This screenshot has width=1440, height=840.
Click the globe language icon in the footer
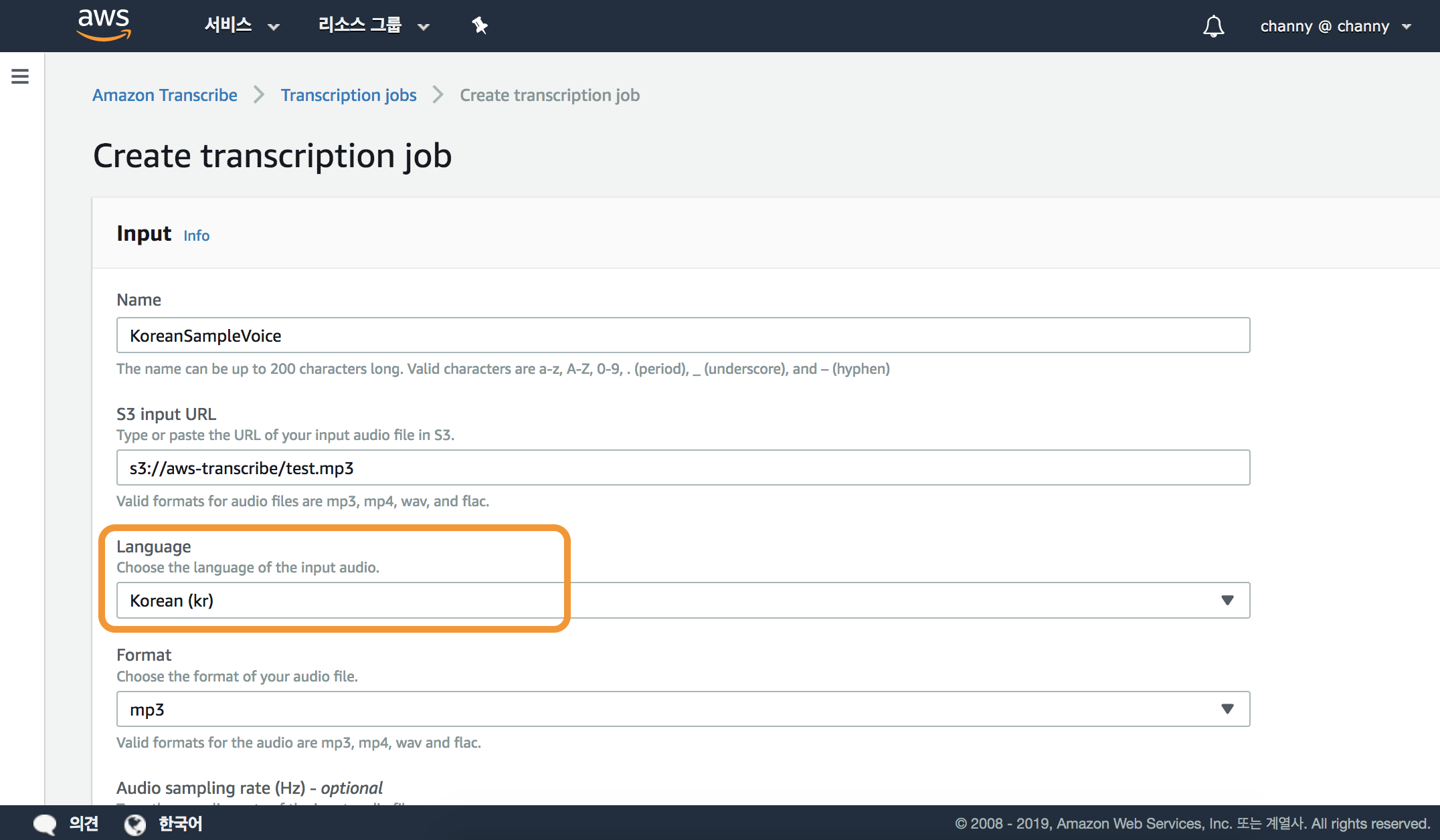coord(134,825)
